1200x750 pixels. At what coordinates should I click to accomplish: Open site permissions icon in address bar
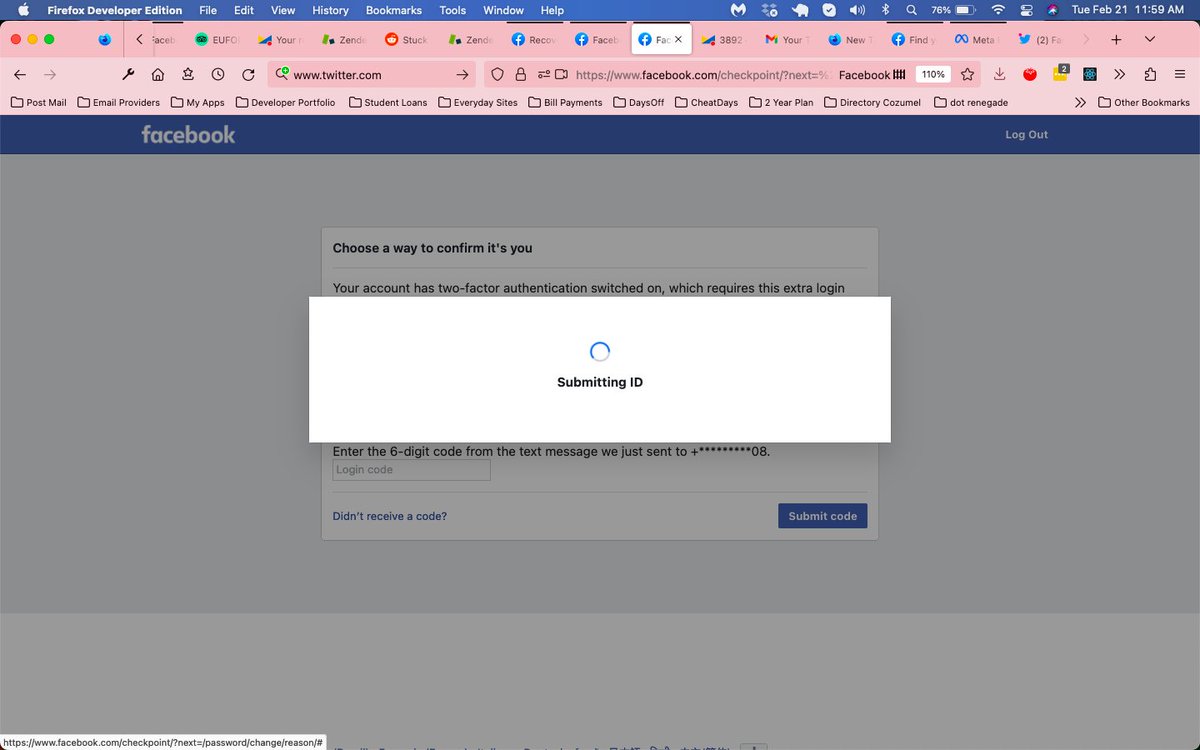click(x=544, y=74)
